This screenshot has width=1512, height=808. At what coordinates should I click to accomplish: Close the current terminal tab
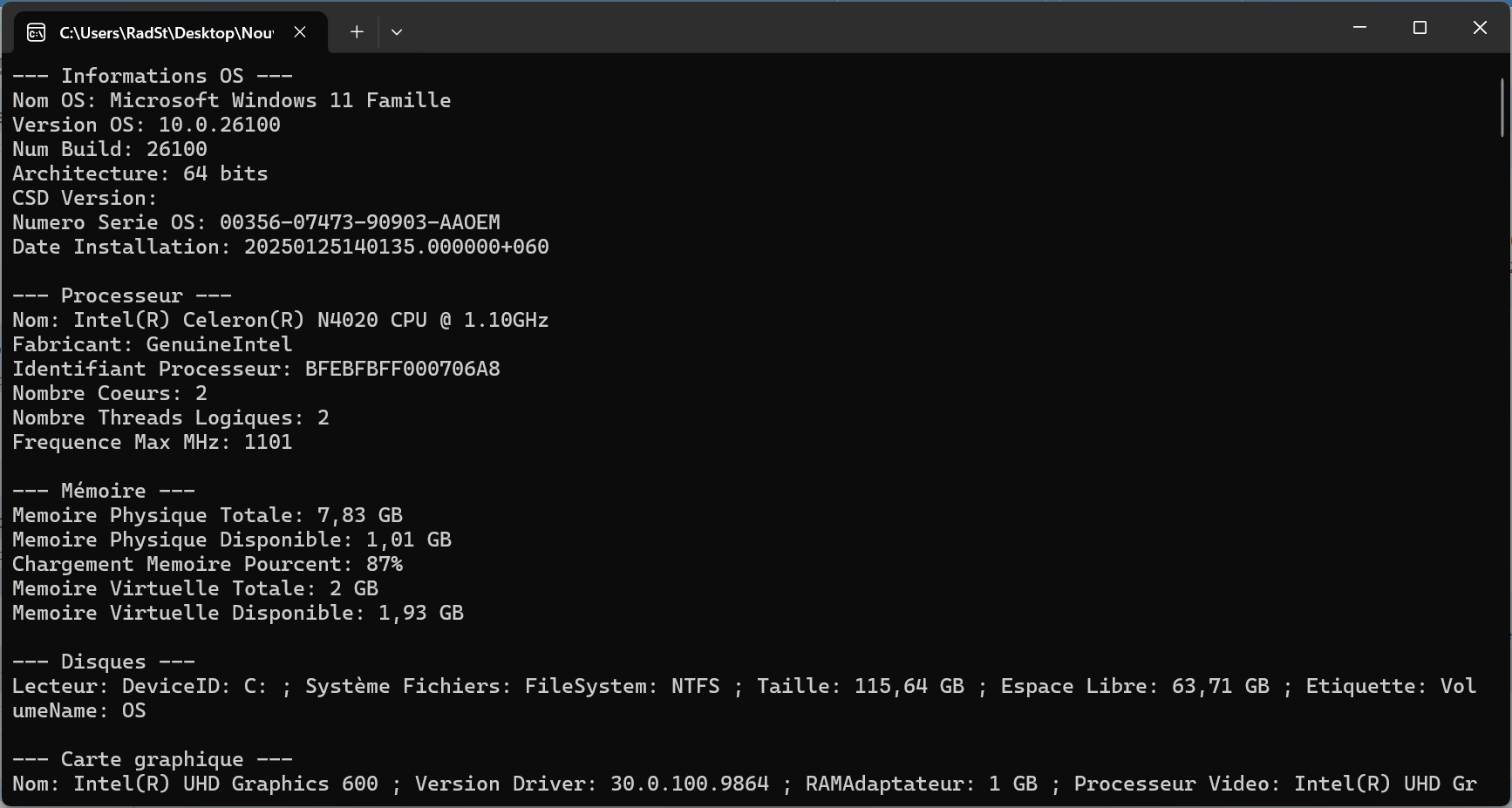[x=300, y=32]
